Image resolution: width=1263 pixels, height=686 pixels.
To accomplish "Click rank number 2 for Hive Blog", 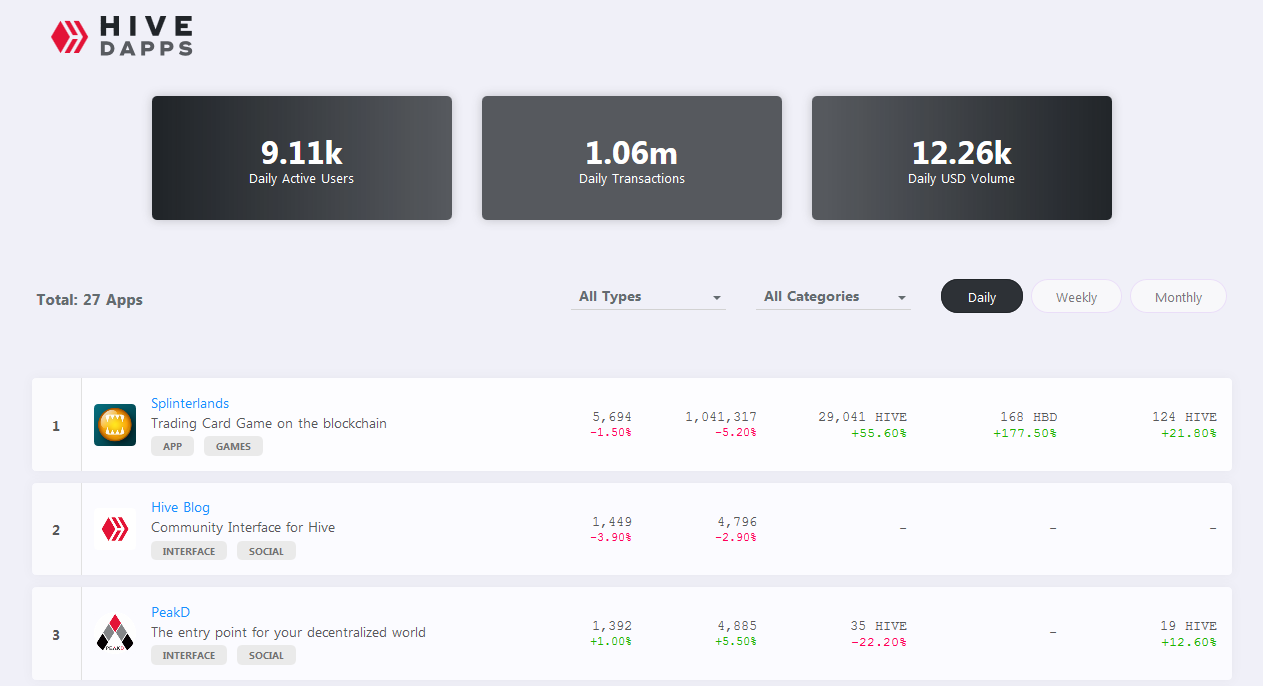I will point(56,530).
